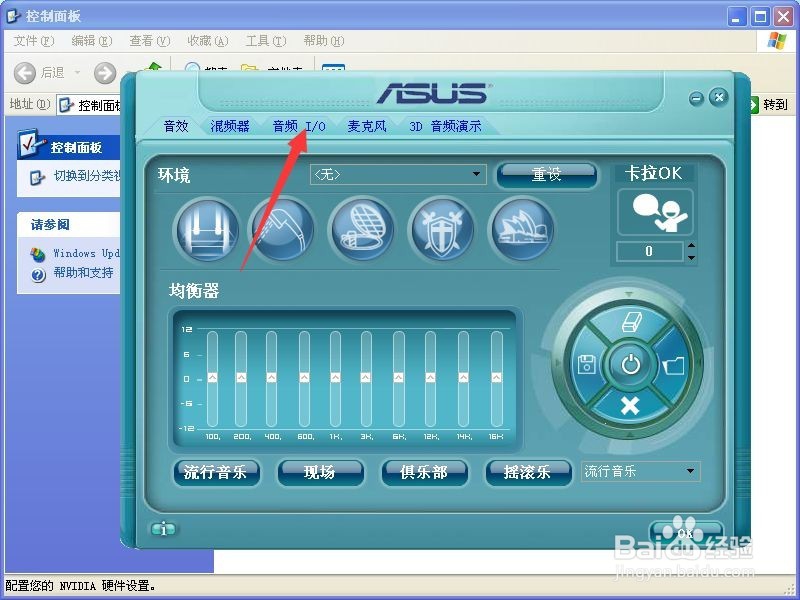Click the 重设 reset button

(x=546, y=175)
